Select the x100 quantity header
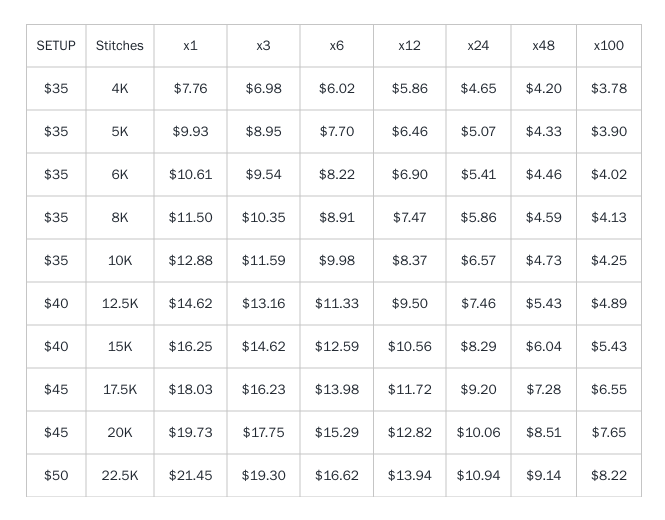 point(609,45)
